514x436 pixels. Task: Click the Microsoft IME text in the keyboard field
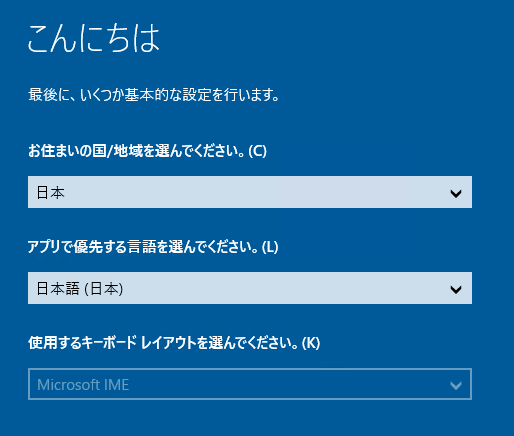pos(83,385)
